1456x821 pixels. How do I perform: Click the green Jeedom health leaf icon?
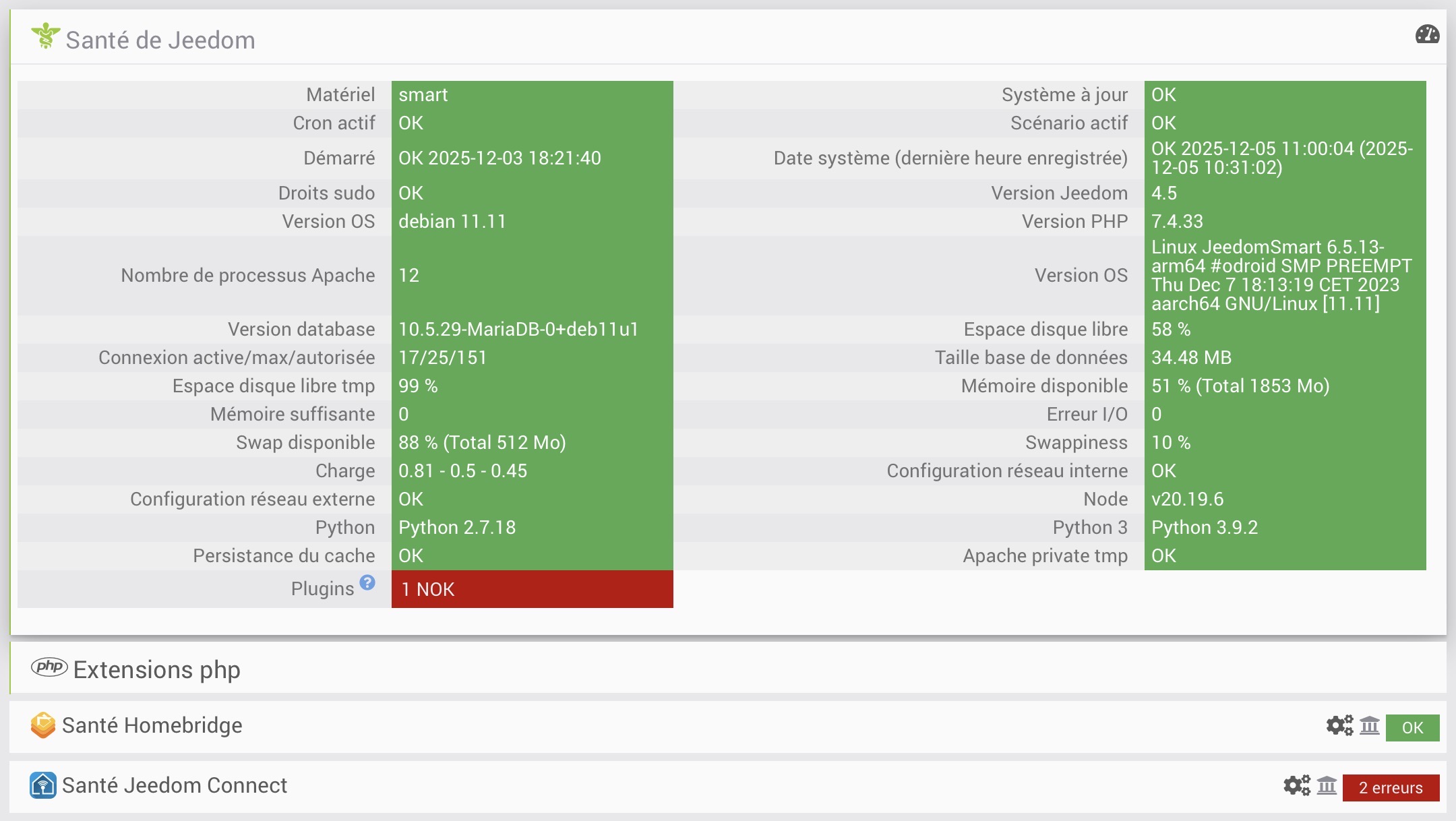(x=45, y=36)
